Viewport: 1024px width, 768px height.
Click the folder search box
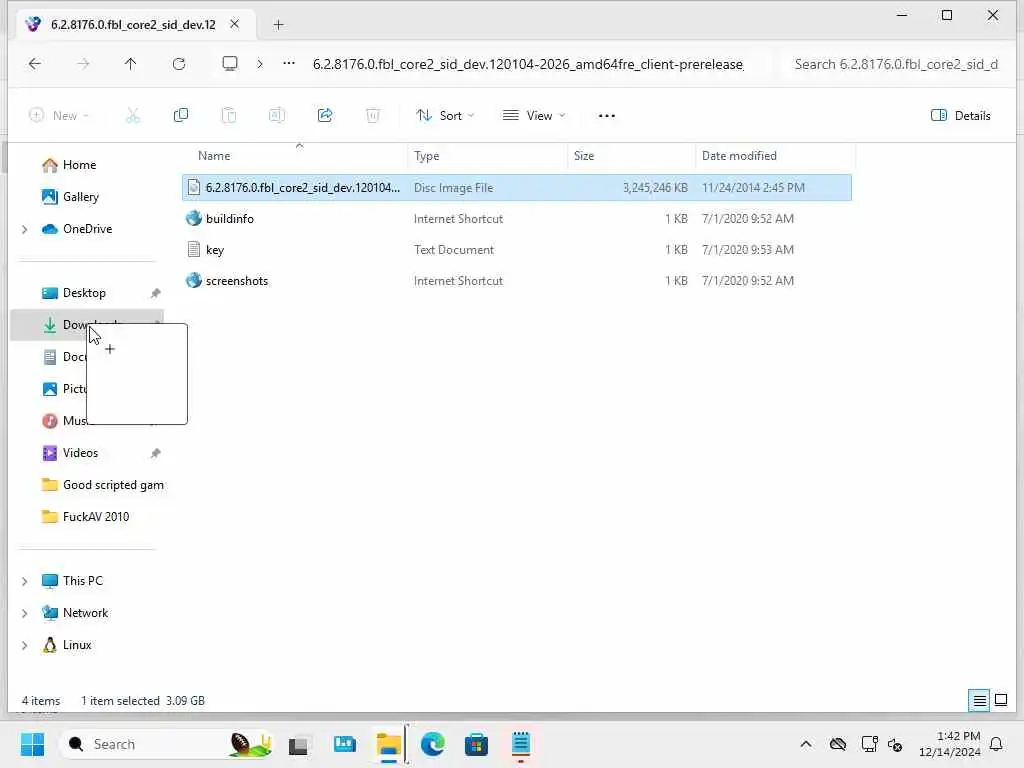tap(895, 64)
